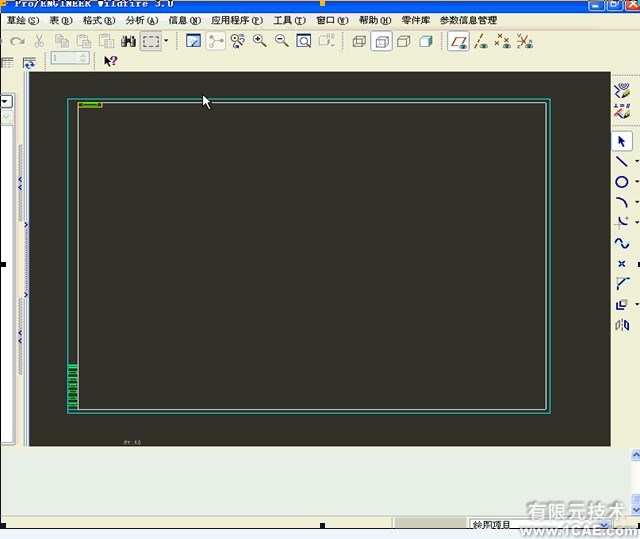Image resolution: width=640 pixels, height=539 pixels.
Task: Click the table icon in second toolbar row
Action: (x=7, y=62)
